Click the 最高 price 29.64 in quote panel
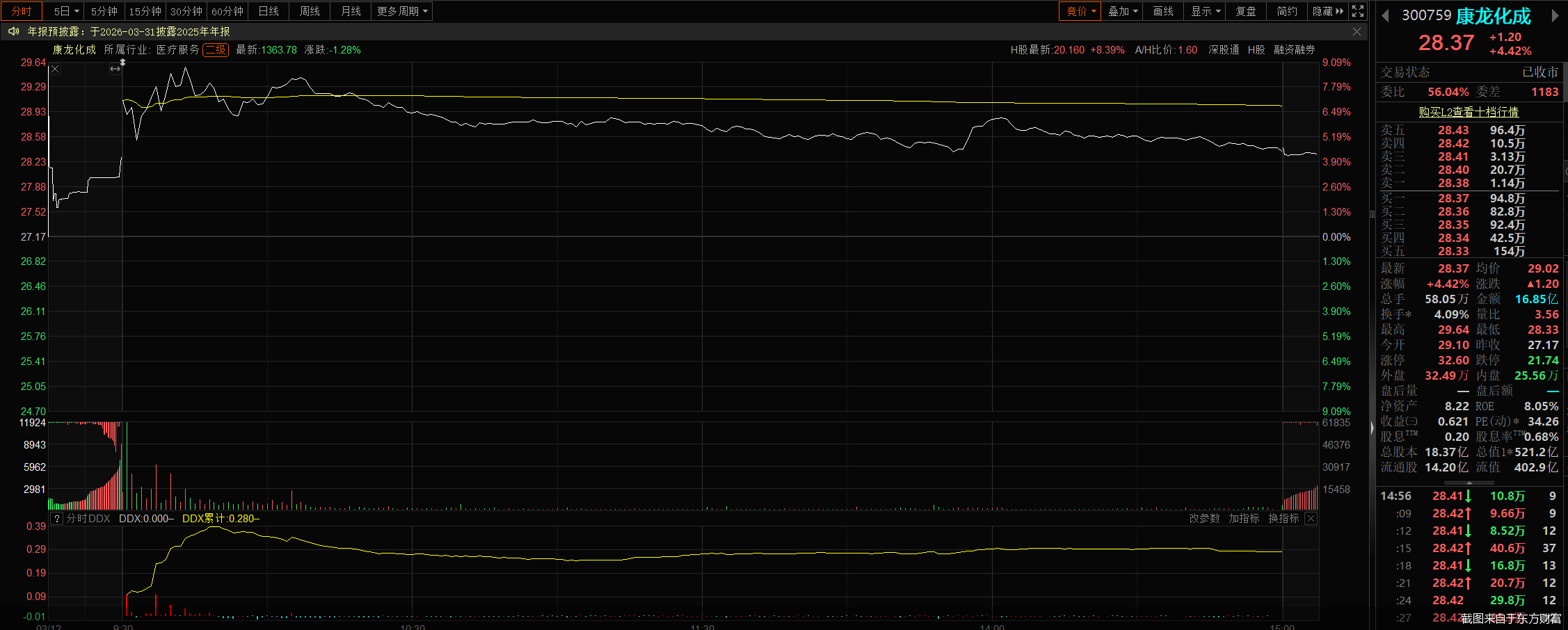This screenshot has width=1568, height=630. (x=1454, y=330)
